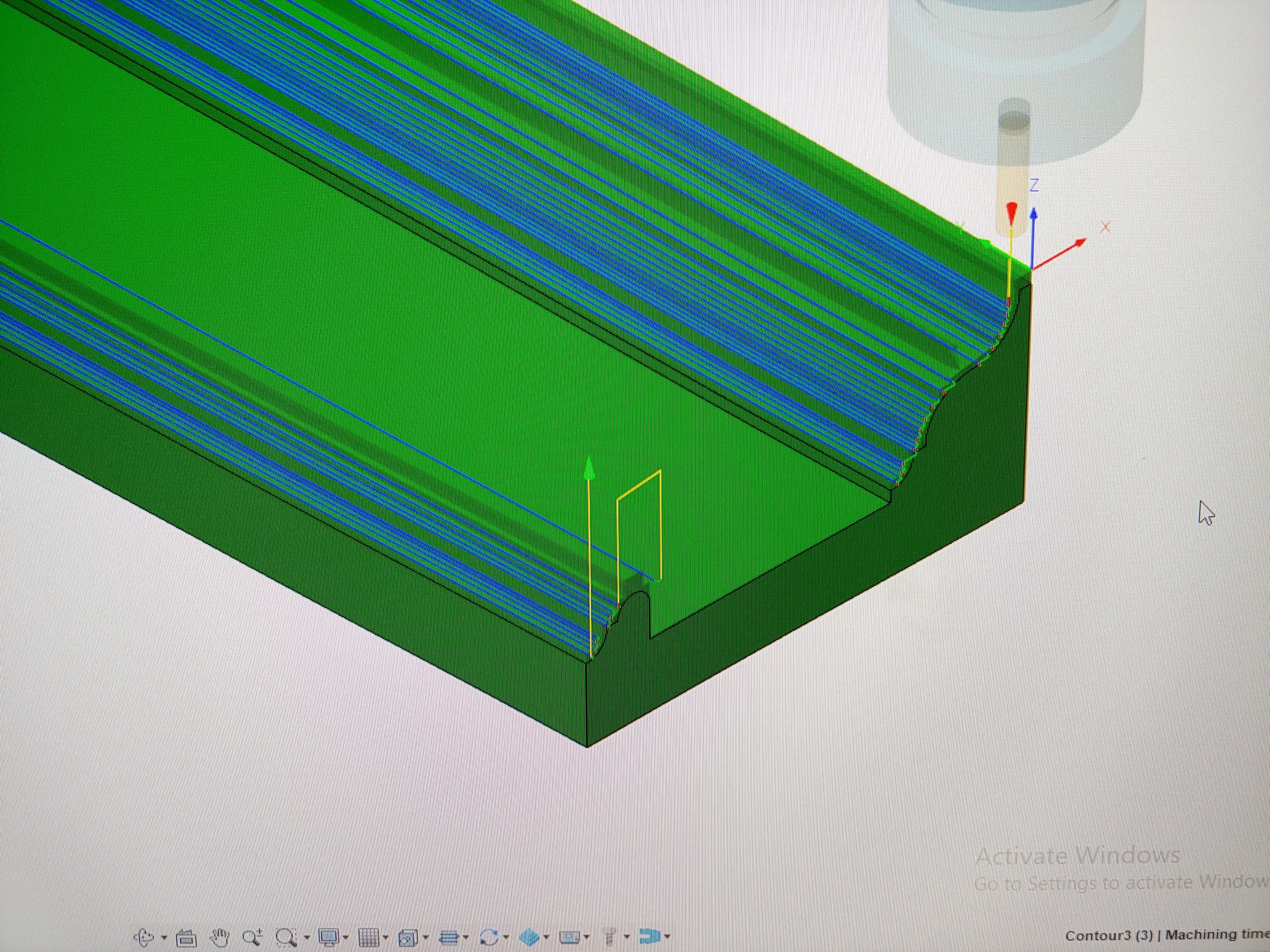Image resolution: width=1270 pixels, height=952 pixels.
Task: Expand the Orbit tool dropdown arrow
Action: (x=164, y=938)
